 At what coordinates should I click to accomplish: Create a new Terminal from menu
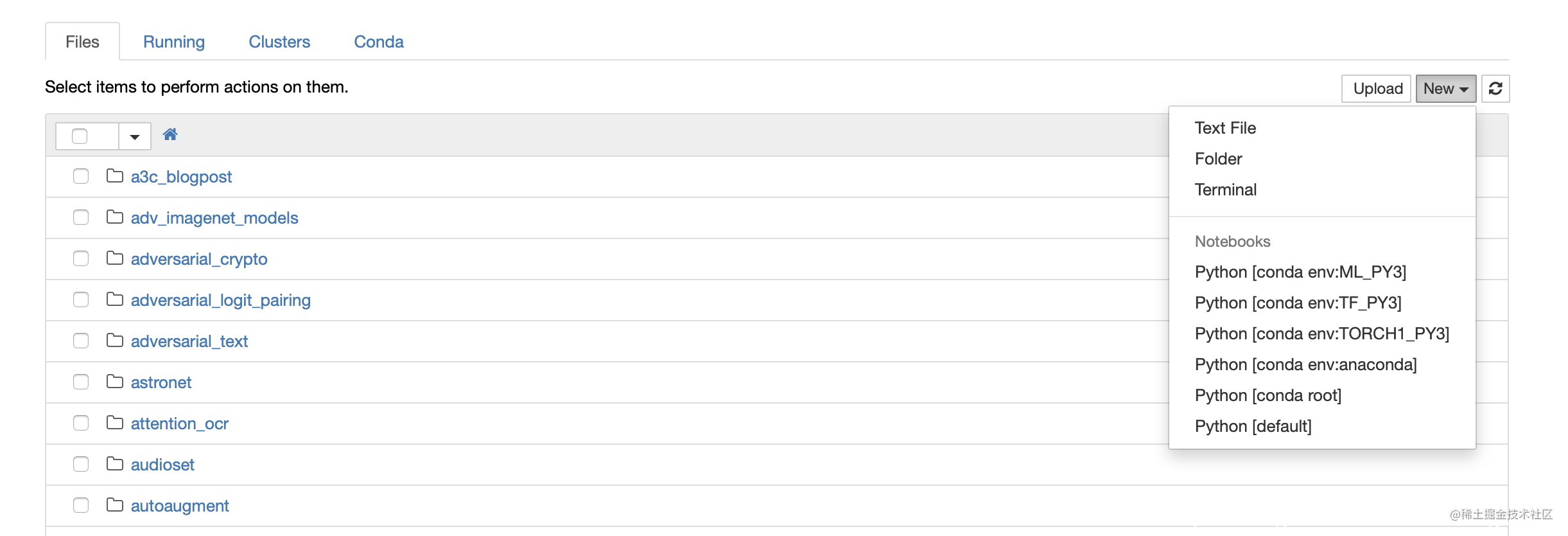coord(1225,189)
